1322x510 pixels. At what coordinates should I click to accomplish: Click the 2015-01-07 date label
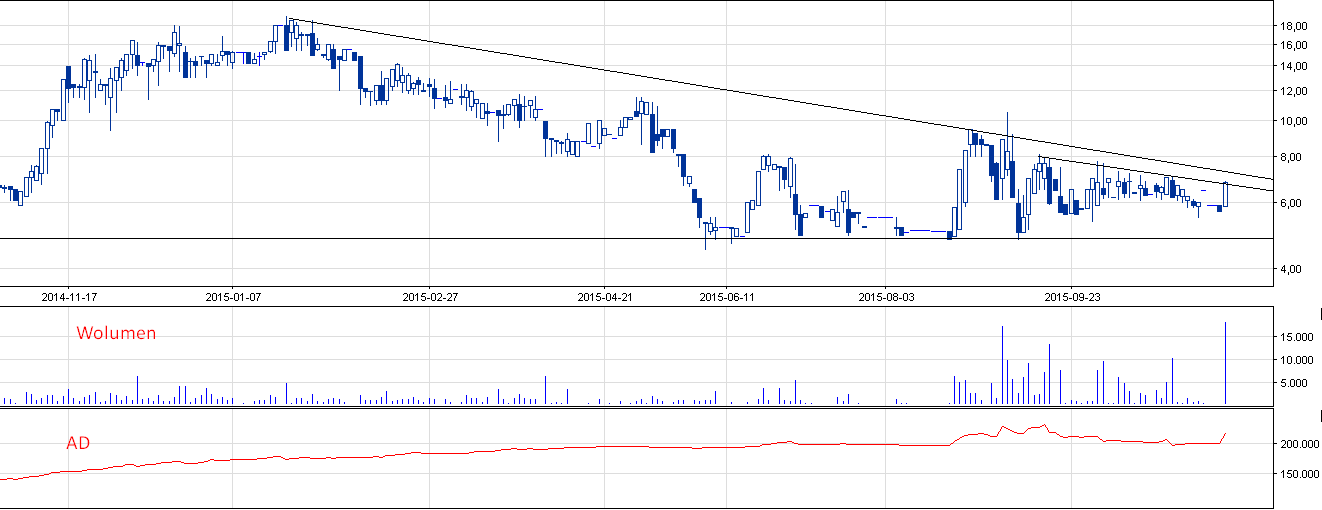tap(233, 297)
